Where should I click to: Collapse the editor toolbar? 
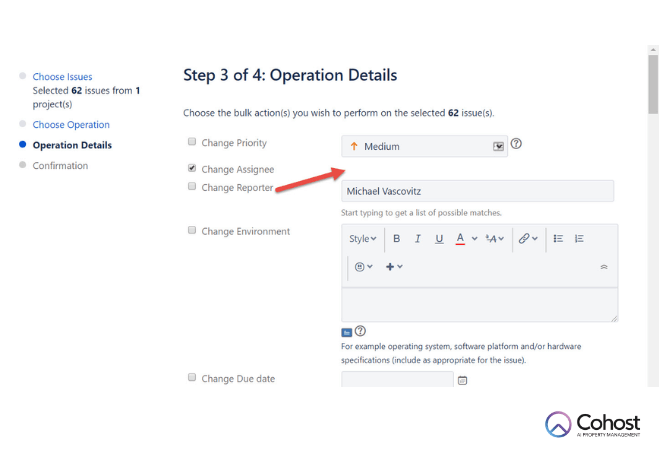coord(604,267)
